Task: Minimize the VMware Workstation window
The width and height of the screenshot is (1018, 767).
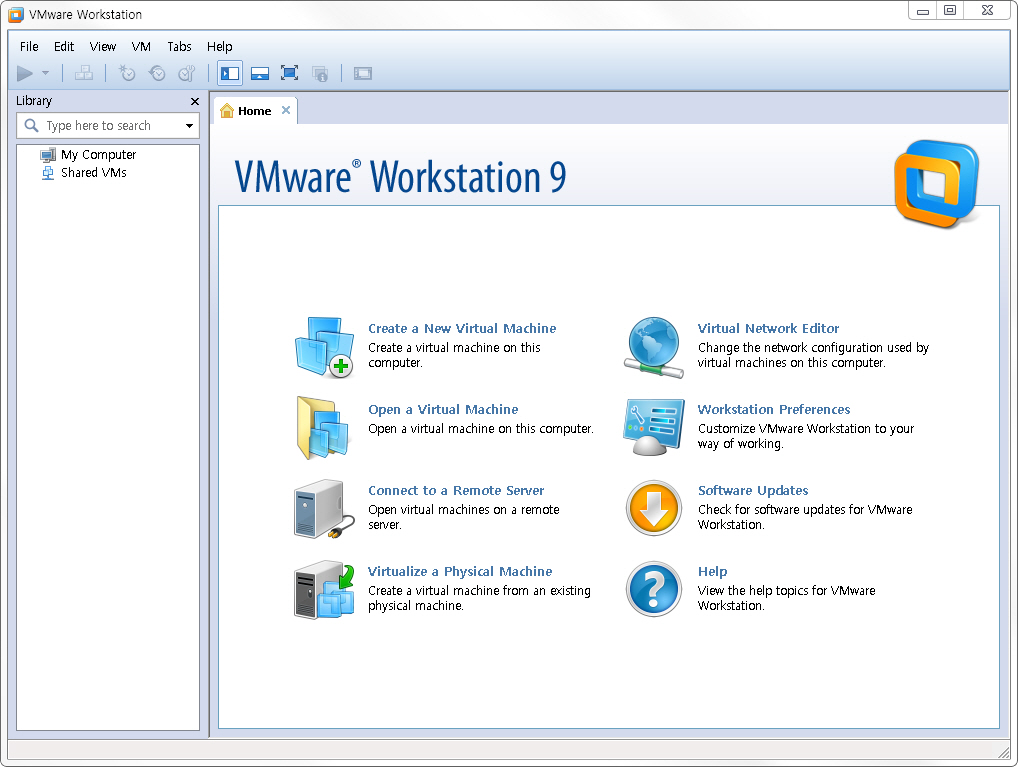Action: tap(923, 10)
